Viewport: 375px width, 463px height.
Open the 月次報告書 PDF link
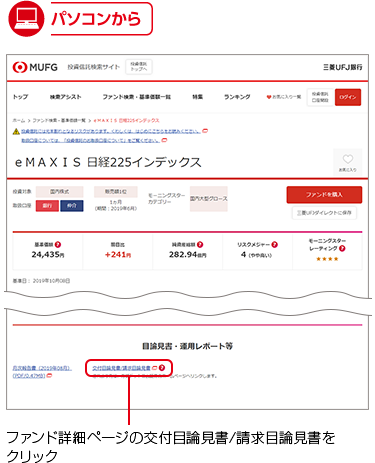tap(42, 372)
